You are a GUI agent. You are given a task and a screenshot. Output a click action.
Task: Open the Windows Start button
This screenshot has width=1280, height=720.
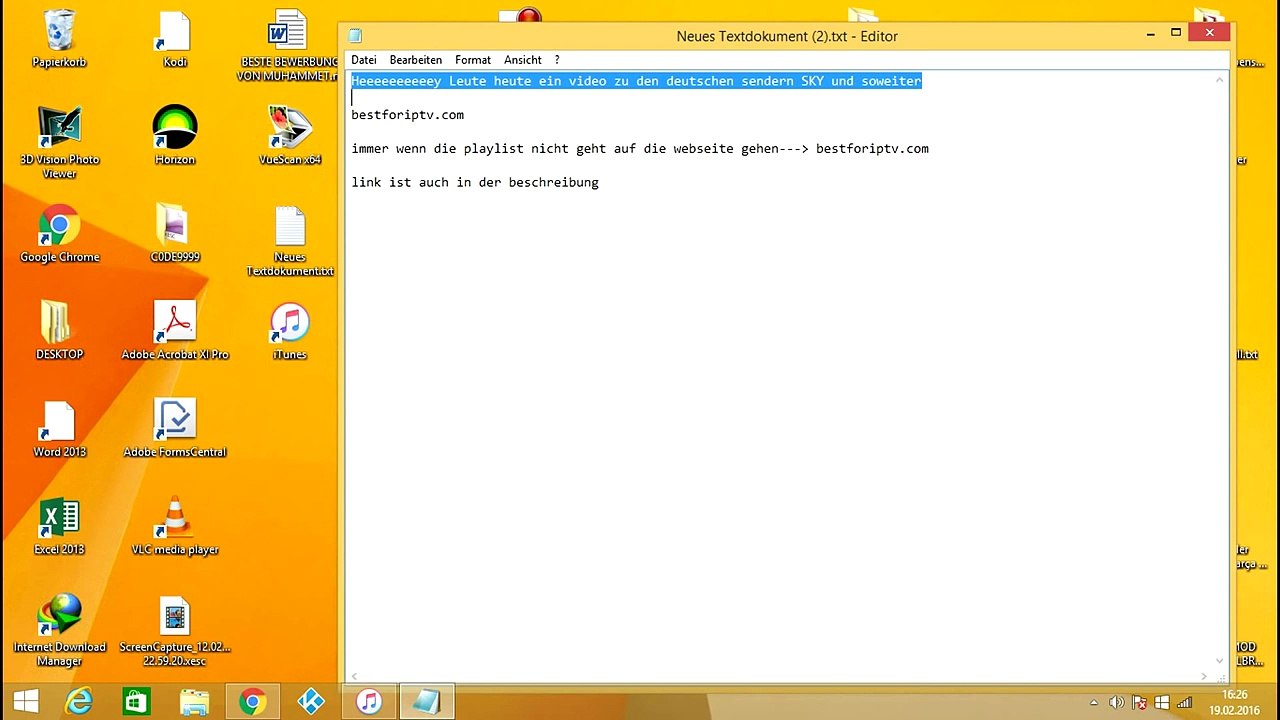(x=26, y=702)
